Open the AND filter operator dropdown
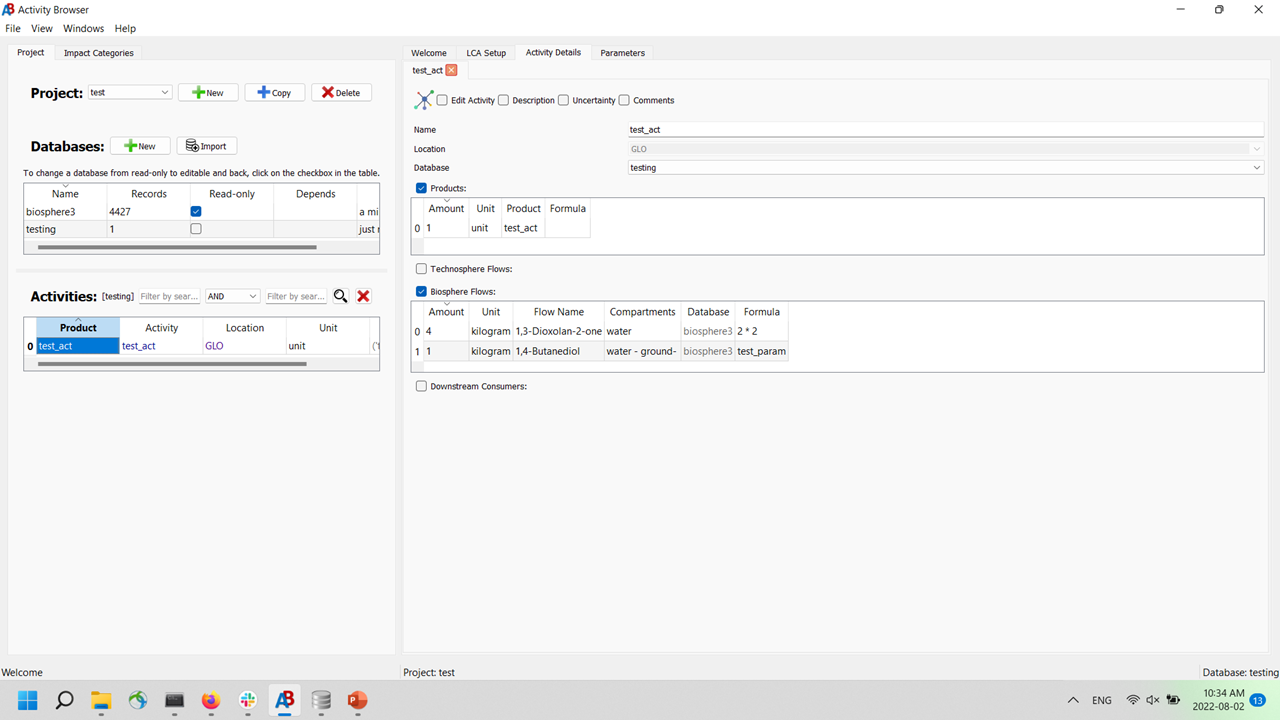The height and width of the screenshot is (720, 1280). tap(232, 296)
